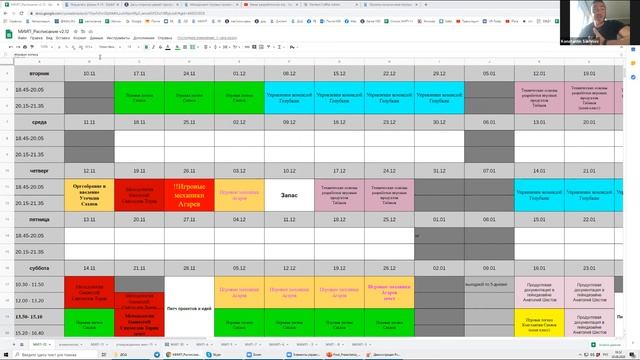Check cloud save status icon near title
The width and height of the screenshot is (640, 360).
coord(90,31)
